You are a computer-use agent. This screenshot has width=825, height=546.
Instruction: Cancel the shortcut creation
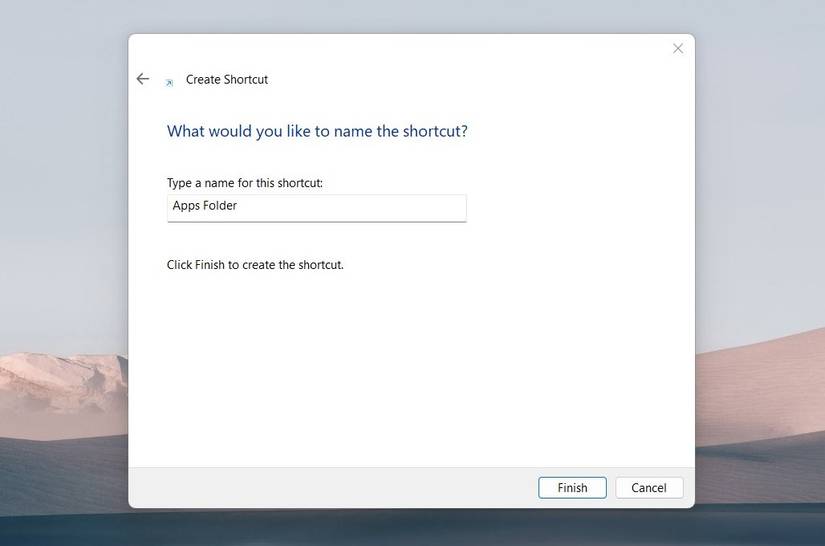[649, 488]
